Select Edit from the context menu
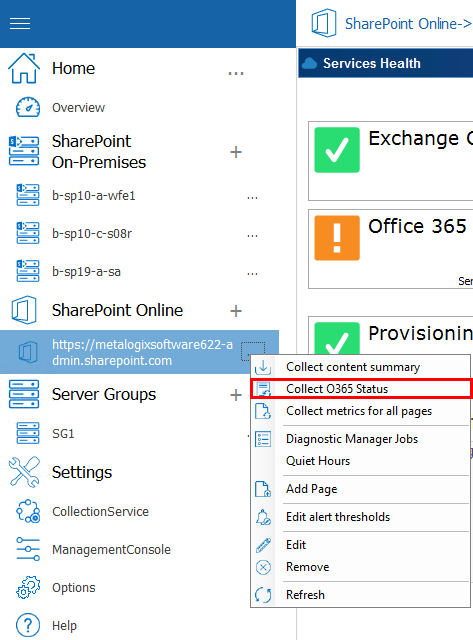Screen dimensions: 473x640 (361, 545)
